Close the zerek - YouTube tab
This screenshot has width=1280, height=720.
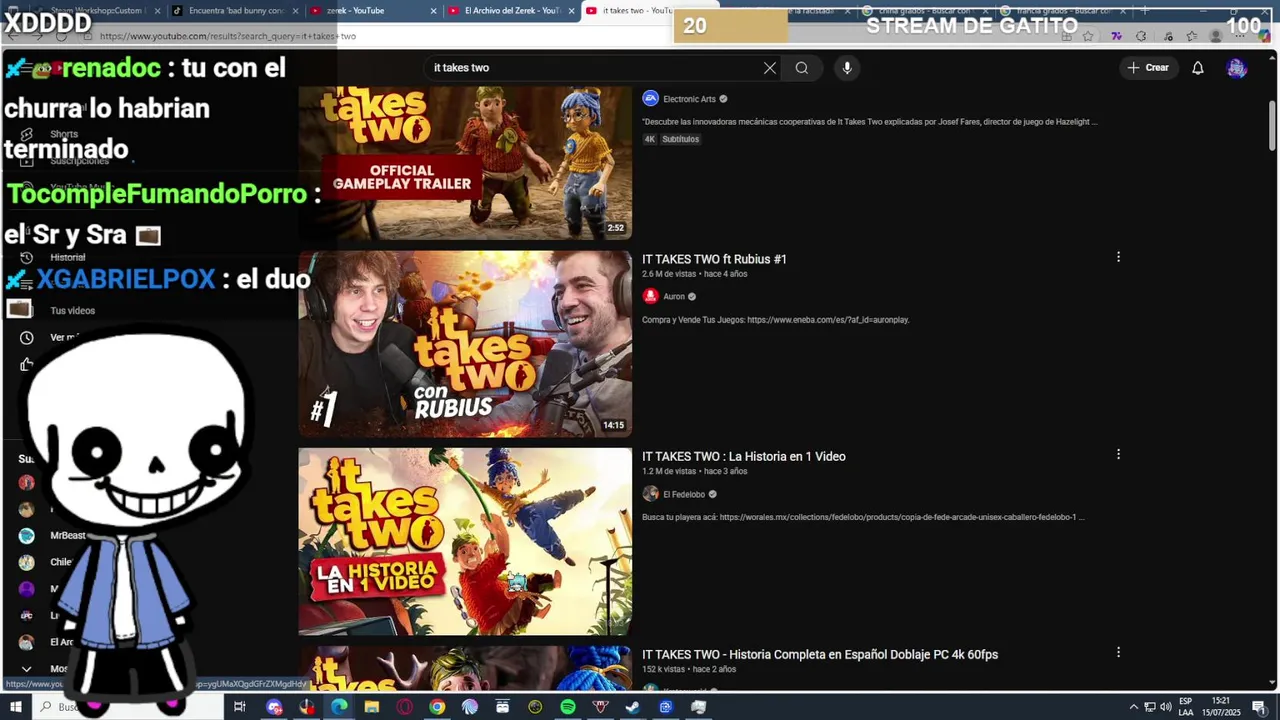tap(434, 11)
